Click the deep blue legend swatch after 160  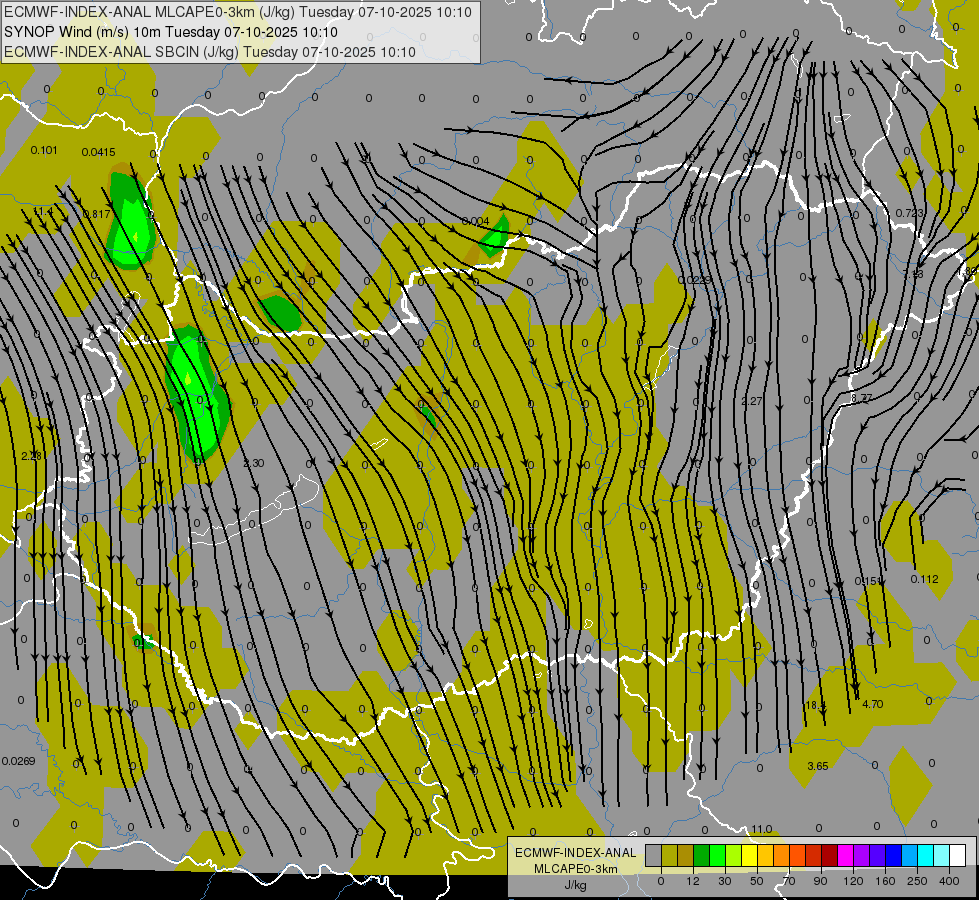tap(893, 856)
